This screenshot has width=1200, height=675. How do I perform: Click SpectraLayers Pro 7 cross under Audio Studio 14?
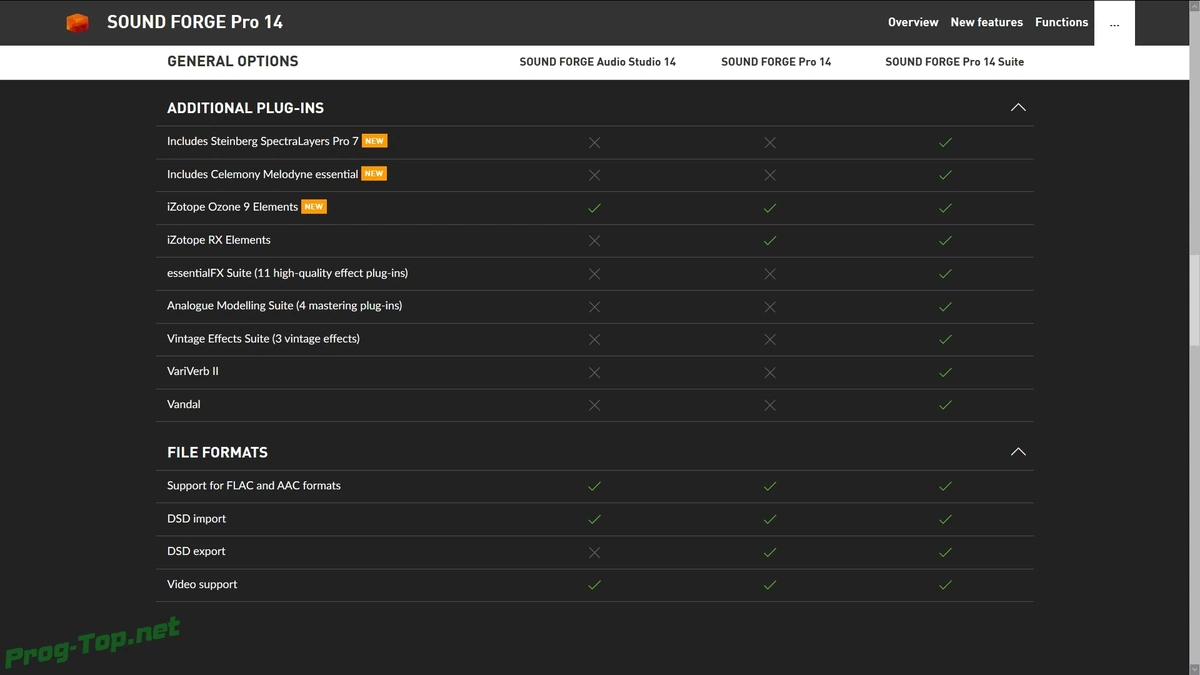tap(594, 143)
